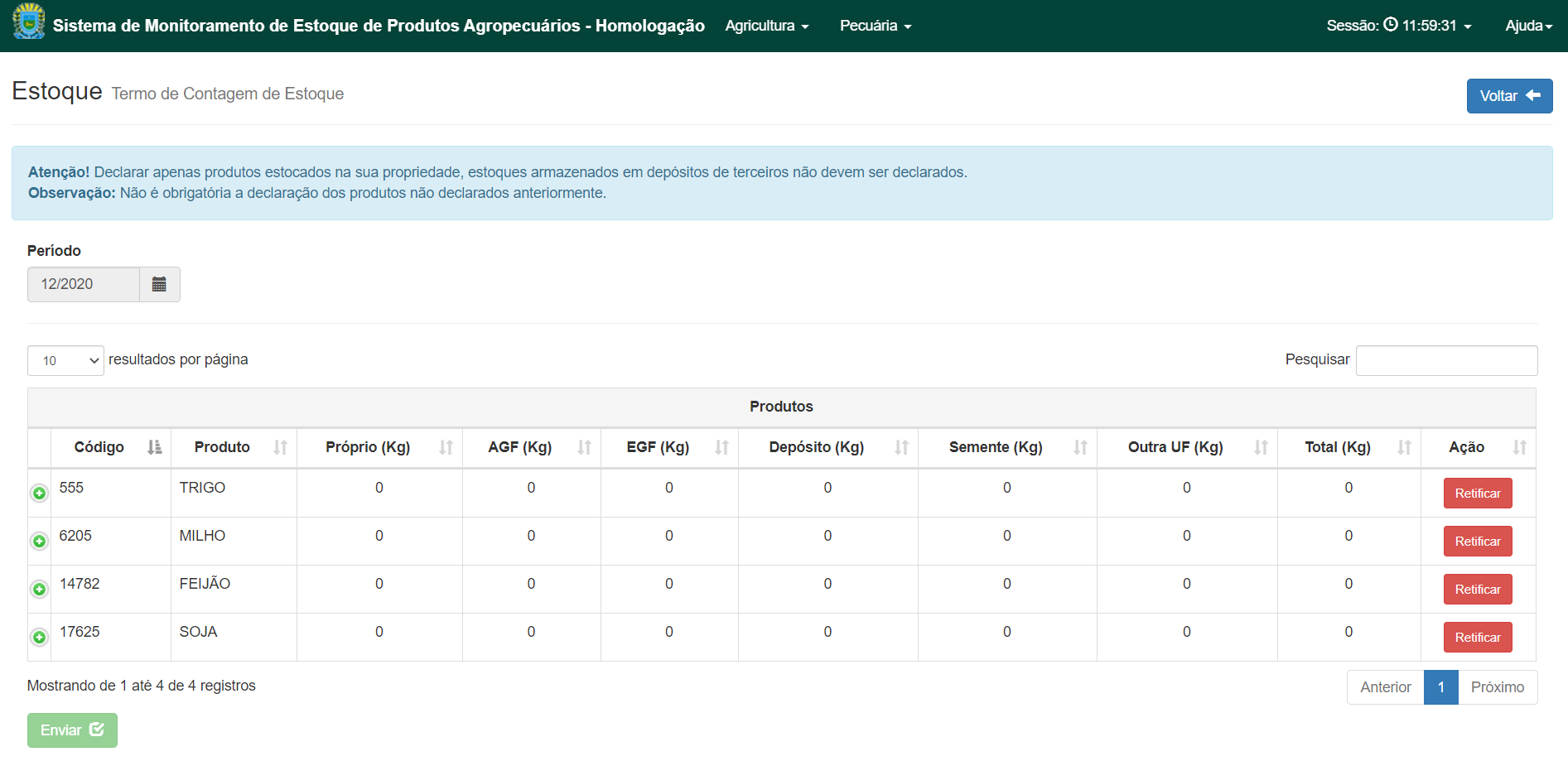Open the Sessão timer dropdown

coord(1399,26)
